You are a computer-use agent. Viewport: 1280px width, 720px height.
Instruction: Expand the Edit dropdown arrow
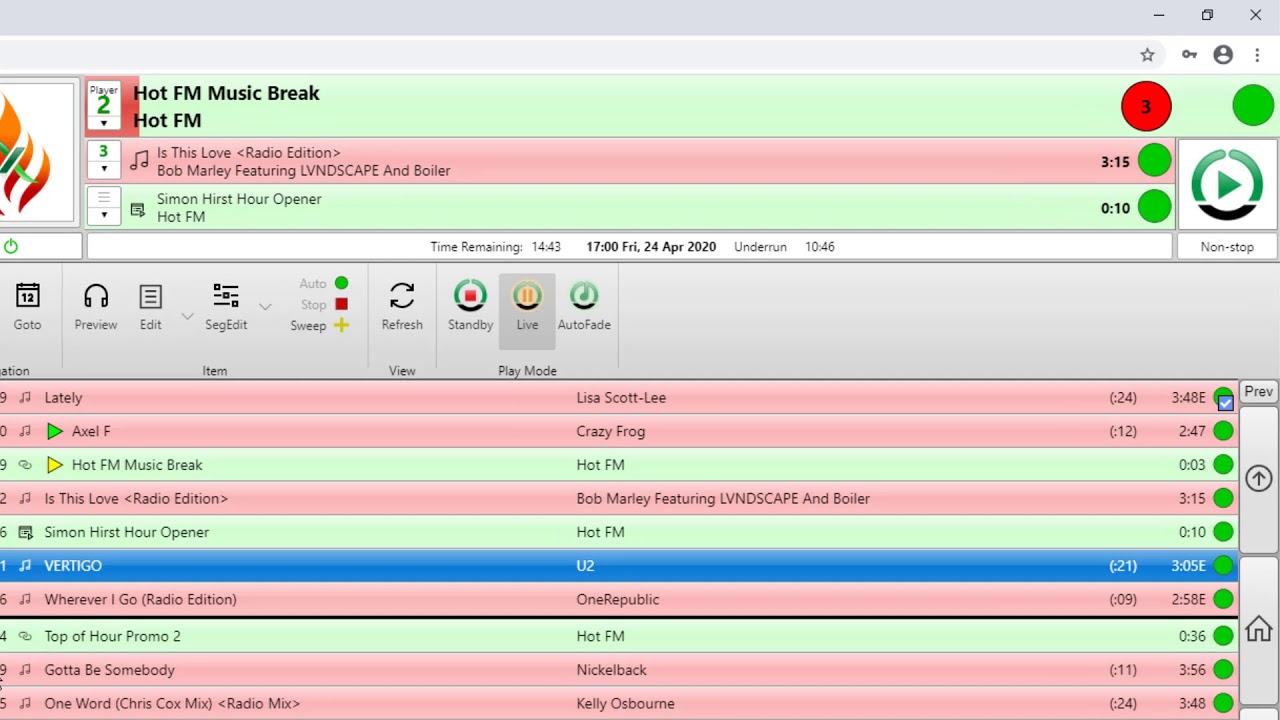pos(187,316)
